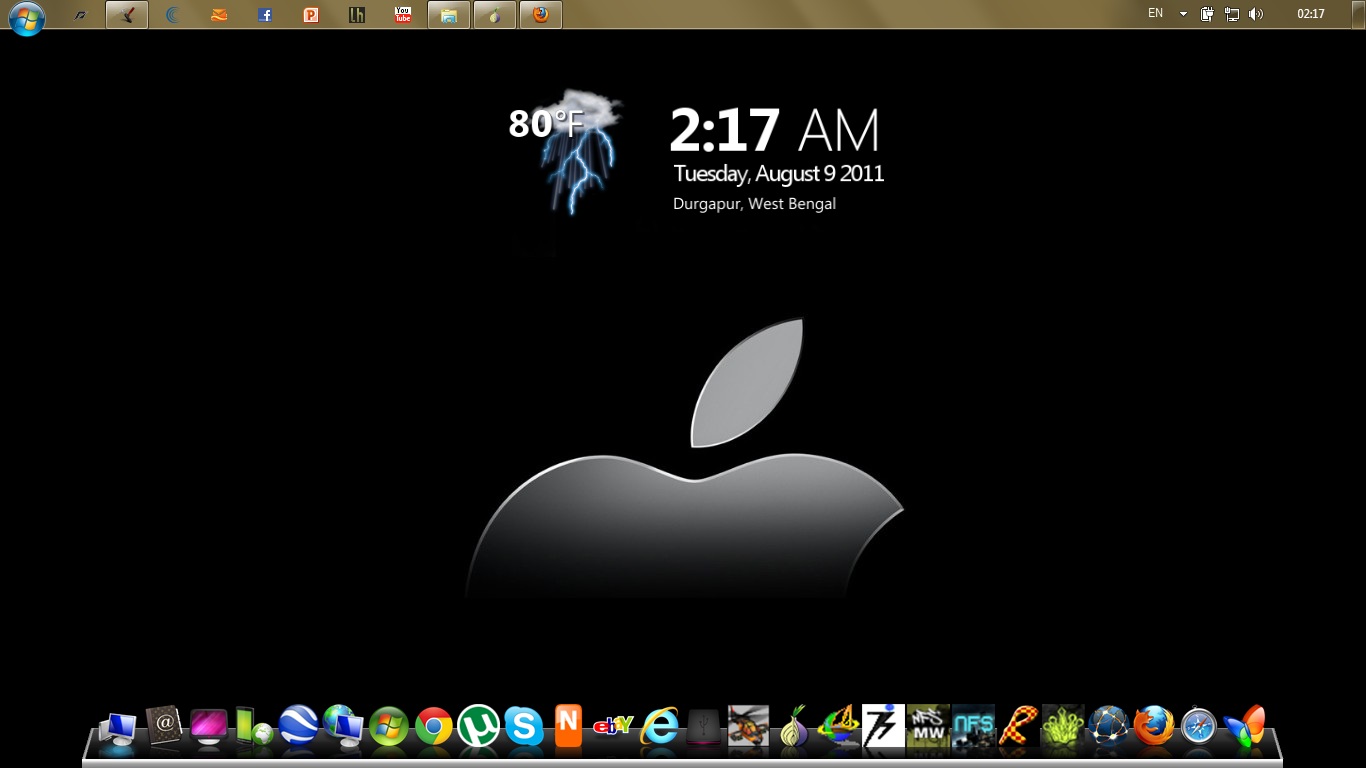This screenshot has width=1366, height=768.
Task: Launch uTorrent from the dock
Action: point(479,726)
